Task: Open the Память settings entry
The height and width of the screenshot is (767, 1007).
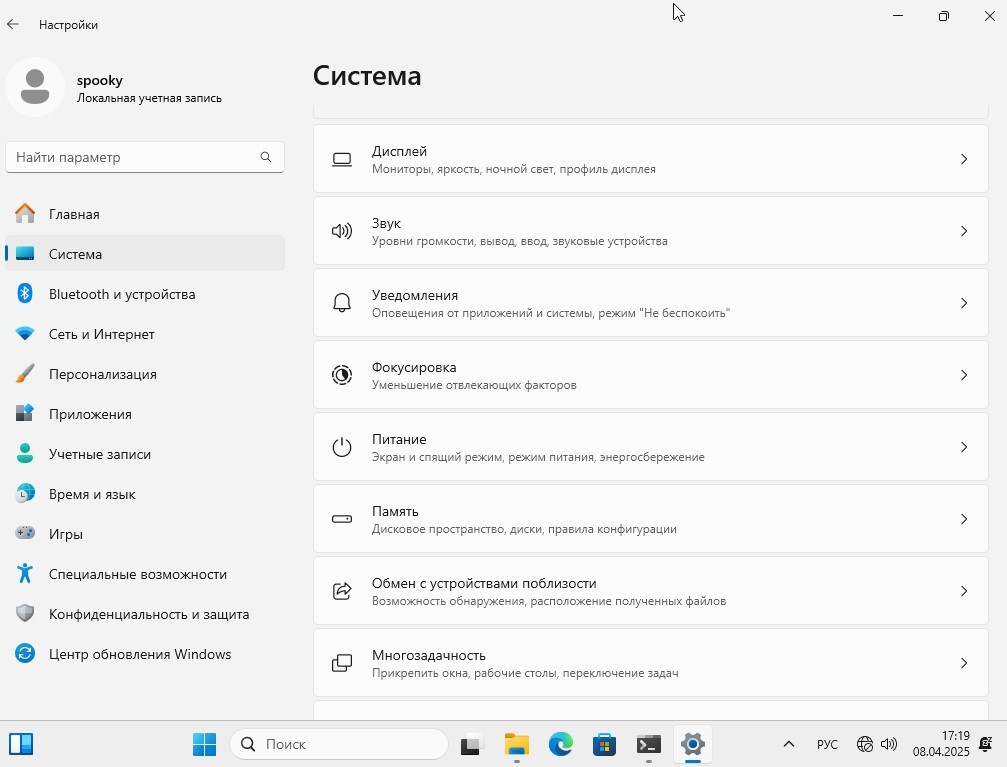Action: click(x=651, y=518)
